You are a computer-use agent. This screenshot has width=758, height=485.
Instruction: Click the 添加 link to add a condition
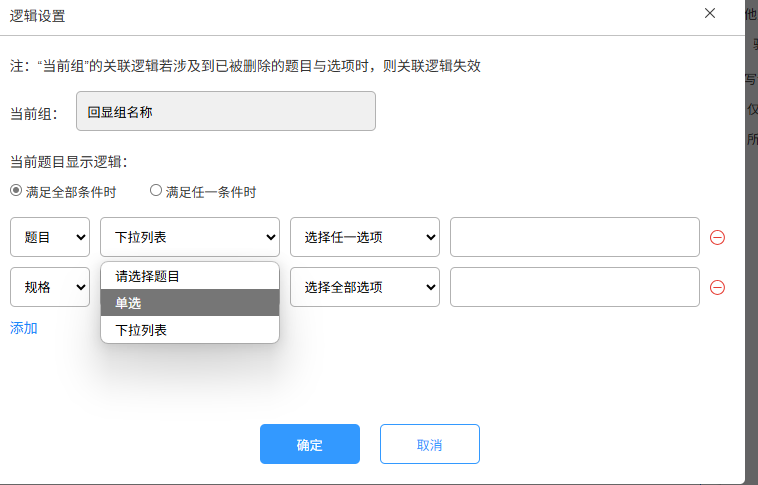pyautogui.click(x=24, y=328)
